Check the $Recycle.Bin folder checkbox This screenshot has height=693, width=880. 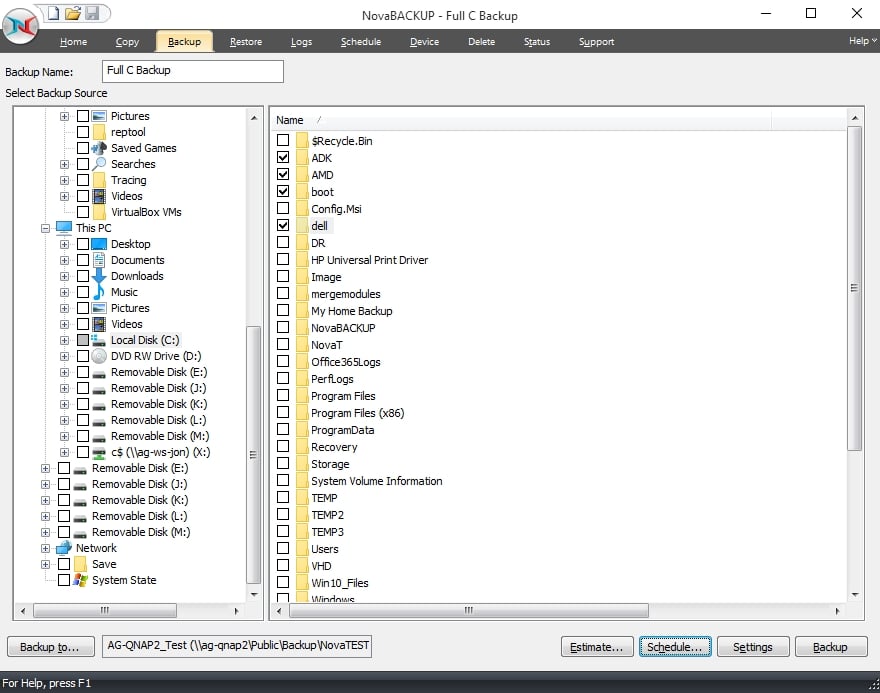coord(283,140)
